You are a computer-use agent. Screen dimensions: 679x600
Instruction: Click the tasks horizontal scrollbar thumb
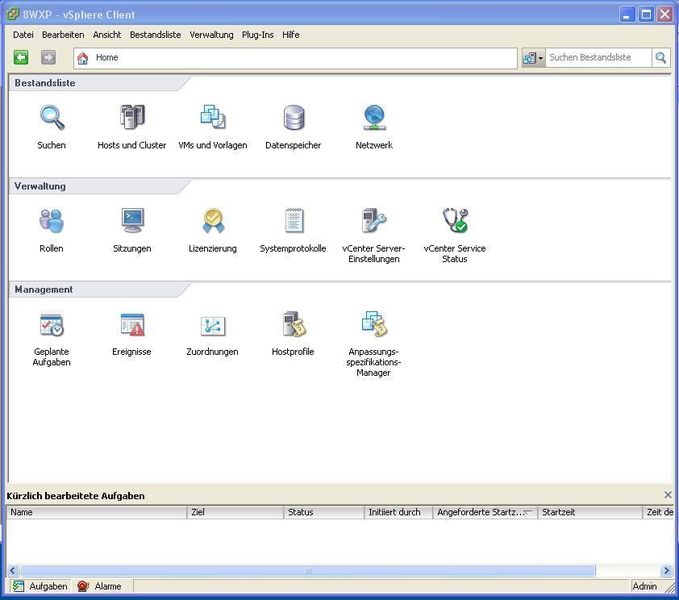(308, 571)
